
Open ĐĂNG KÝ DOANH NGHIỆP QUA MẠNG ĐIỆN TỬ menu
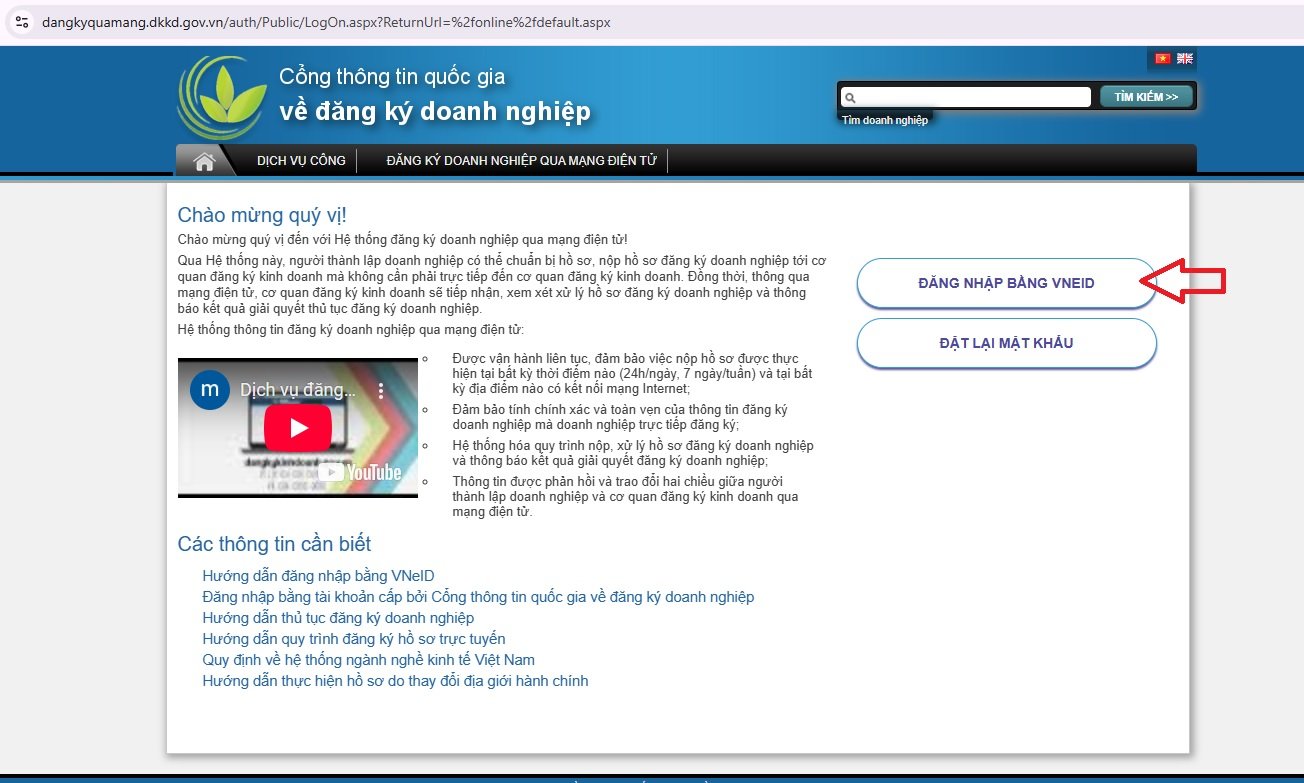tap(521, 161)
